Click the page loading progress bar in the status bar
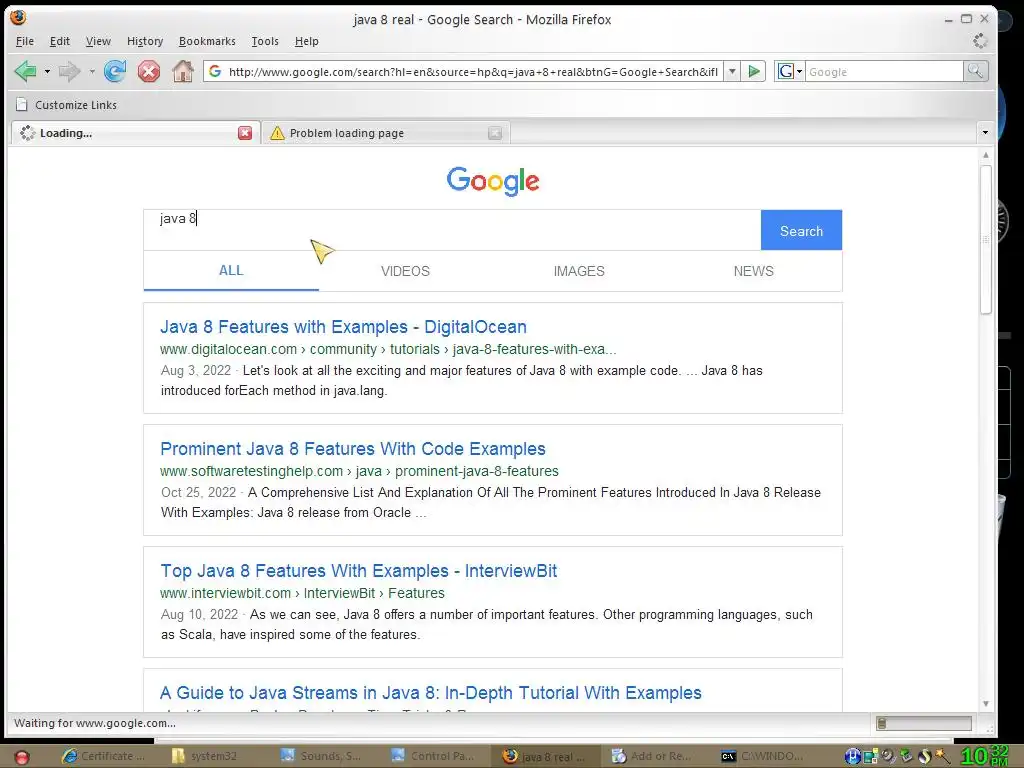The width and height of the screenshot is (1024, 768). (x=923, y=723)
